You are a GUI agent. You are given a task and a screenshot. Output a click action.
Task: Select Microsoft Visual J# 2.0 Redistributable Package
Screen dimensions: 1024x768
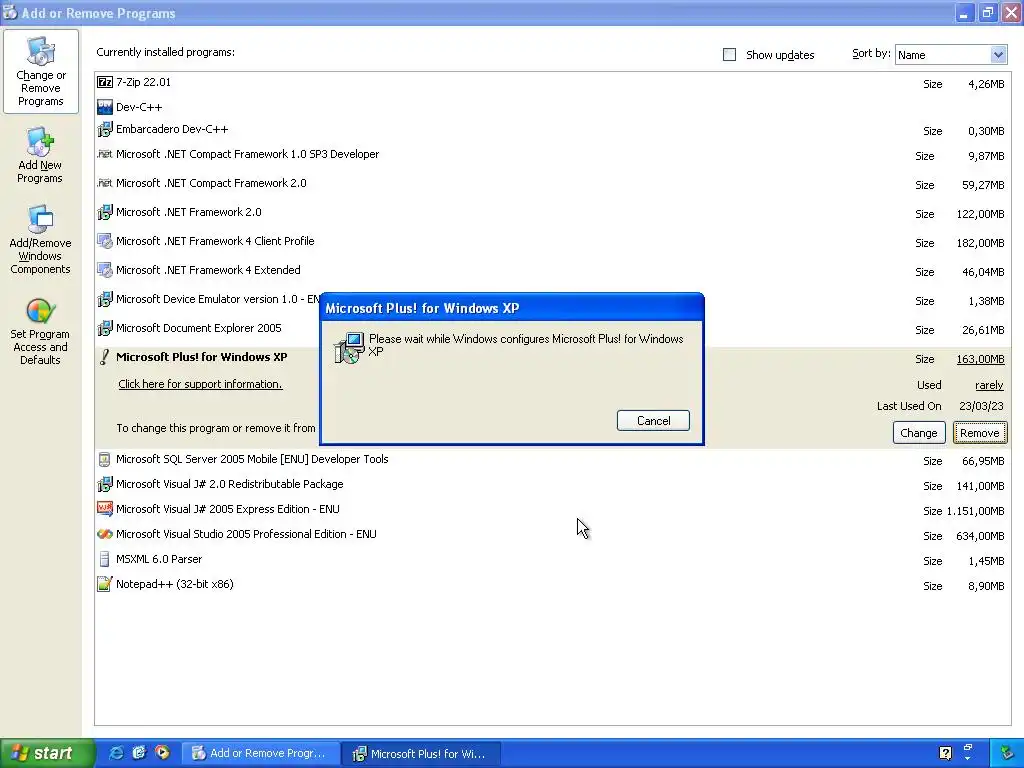[x=552, y=485]
